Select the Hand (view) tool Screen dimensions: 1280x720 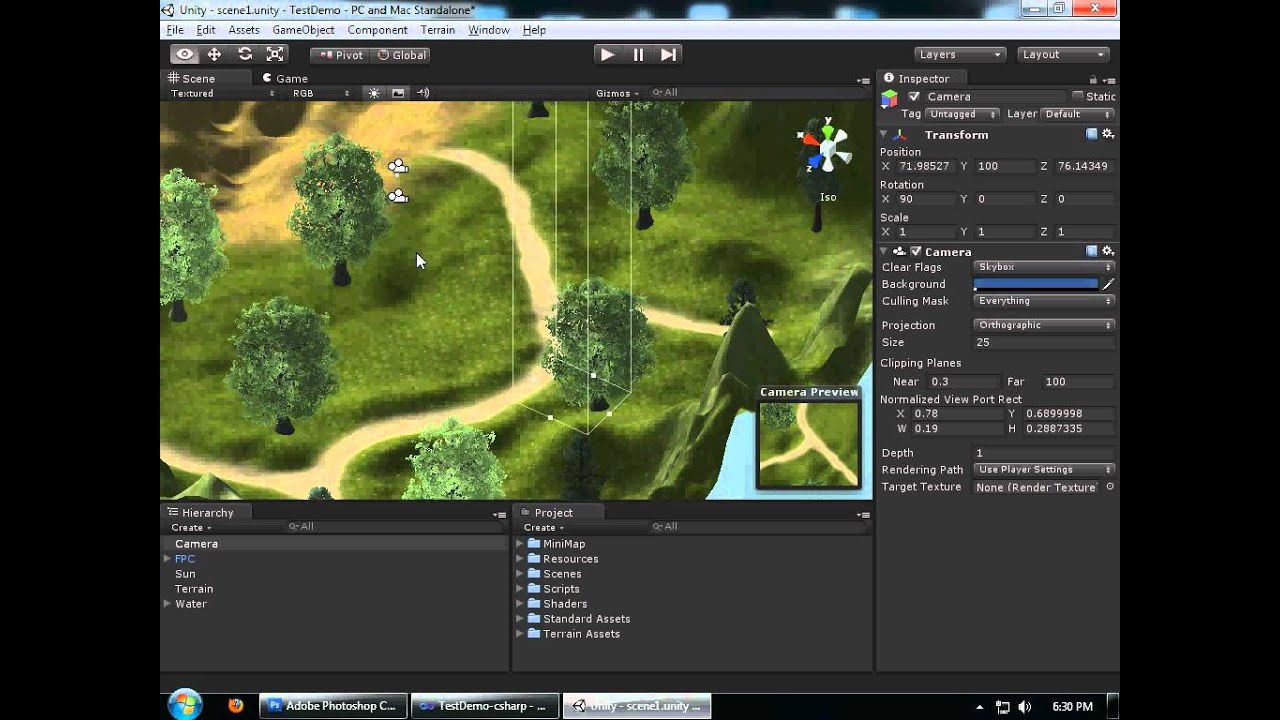[183, 55]
